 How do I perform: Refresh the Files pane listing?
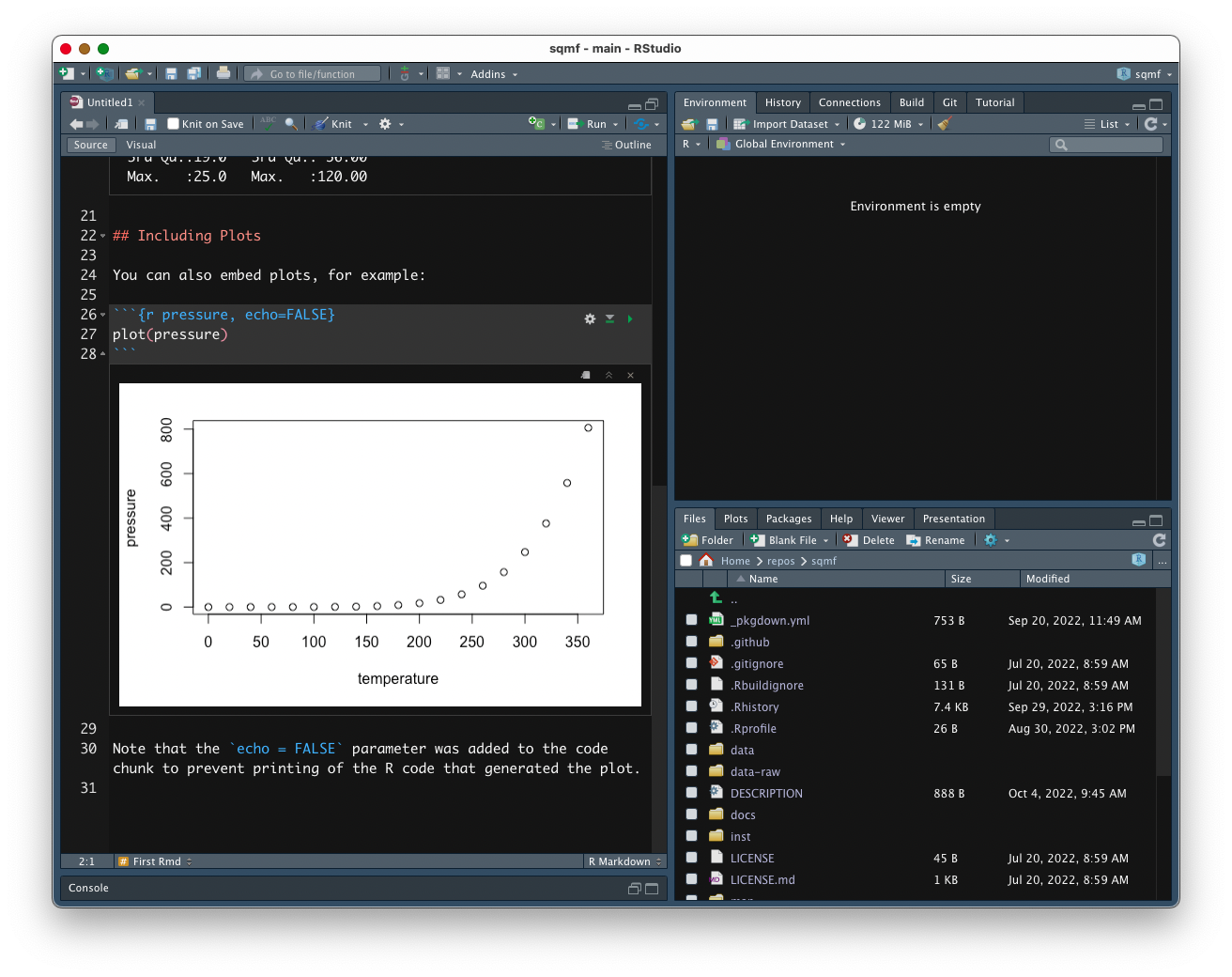click(x=1160, y=540)
